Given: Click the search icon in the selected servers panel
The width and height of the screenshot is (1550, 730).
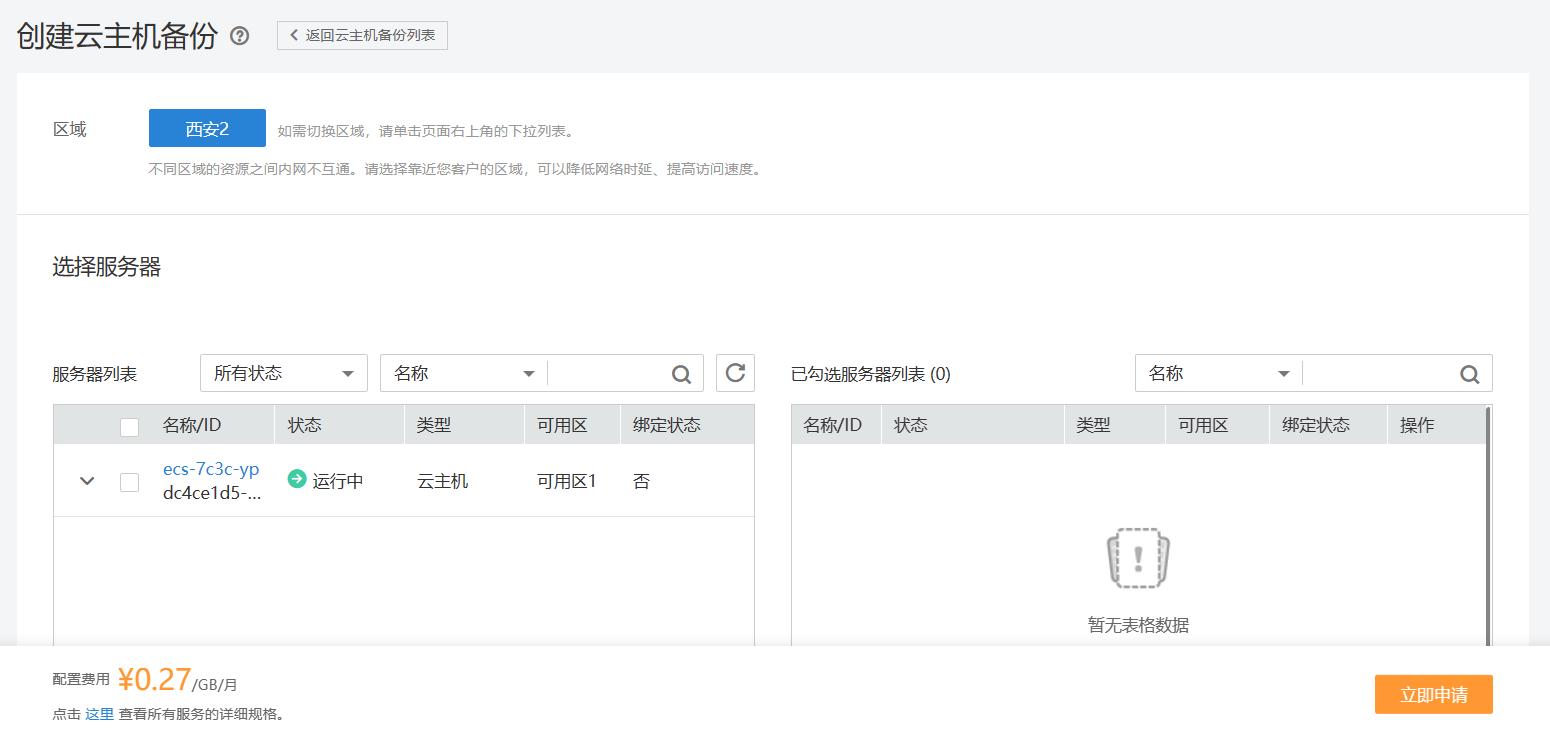Looking at the screenshot, I should [1469, 373].
